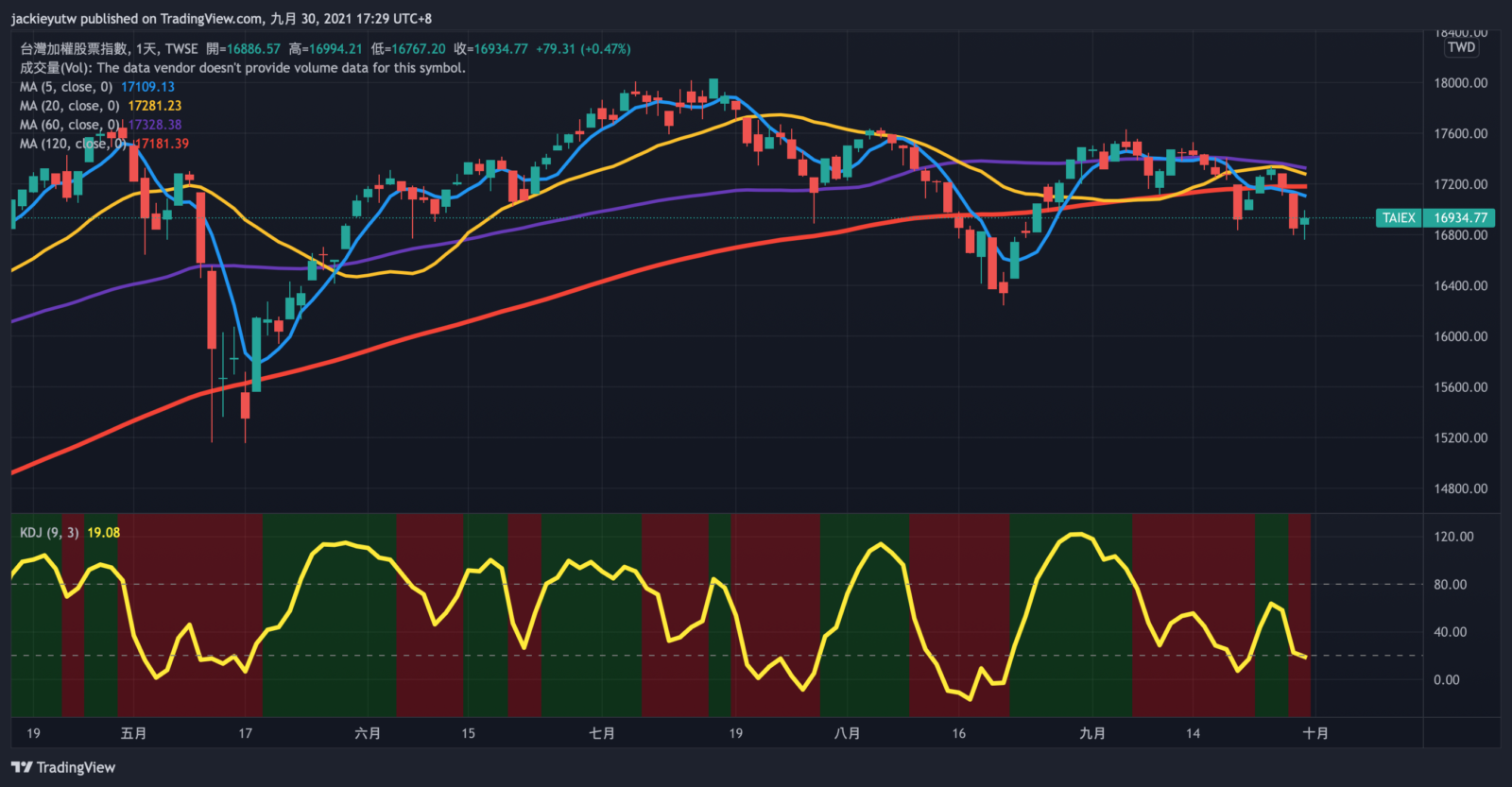Viewport: 1512px width, 787px height.
Task: Click the TWD currency label
Action: (1461, 47)
